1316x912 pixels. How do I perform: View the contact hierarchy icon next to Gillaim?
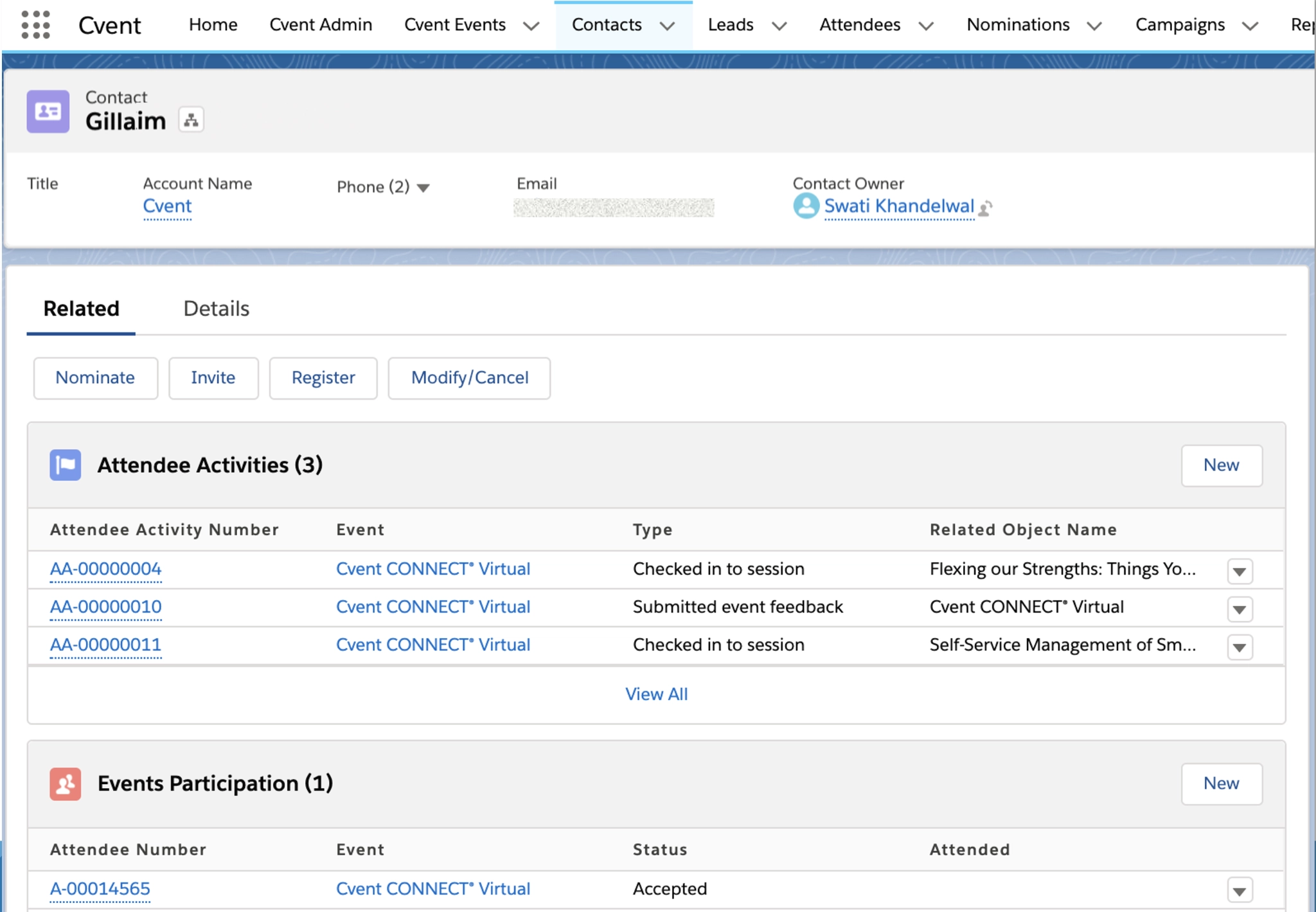point(191,120)
